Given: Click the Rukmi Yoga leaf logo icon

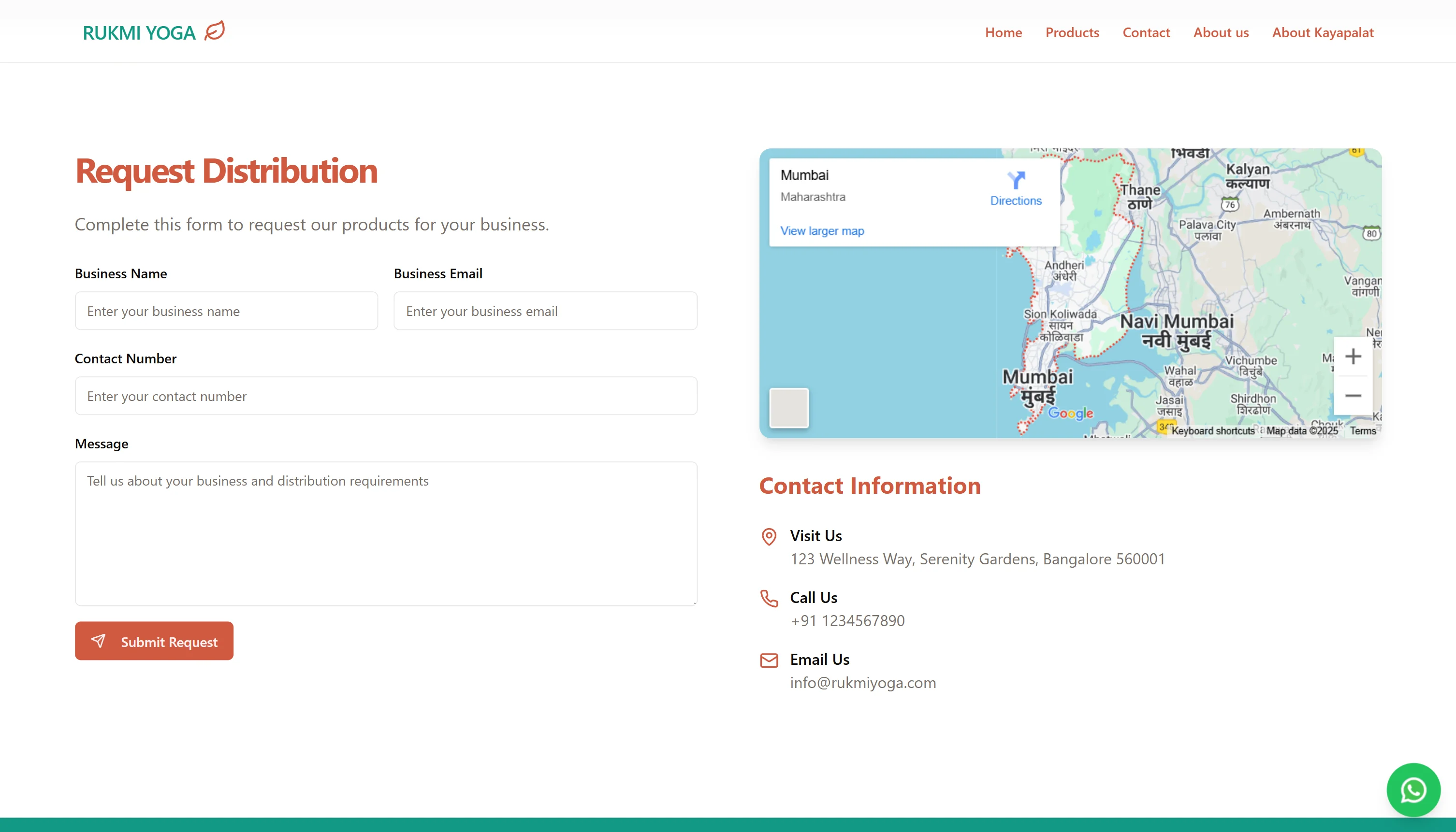Looking at the screenshot, I should click(x=214, y=31).
